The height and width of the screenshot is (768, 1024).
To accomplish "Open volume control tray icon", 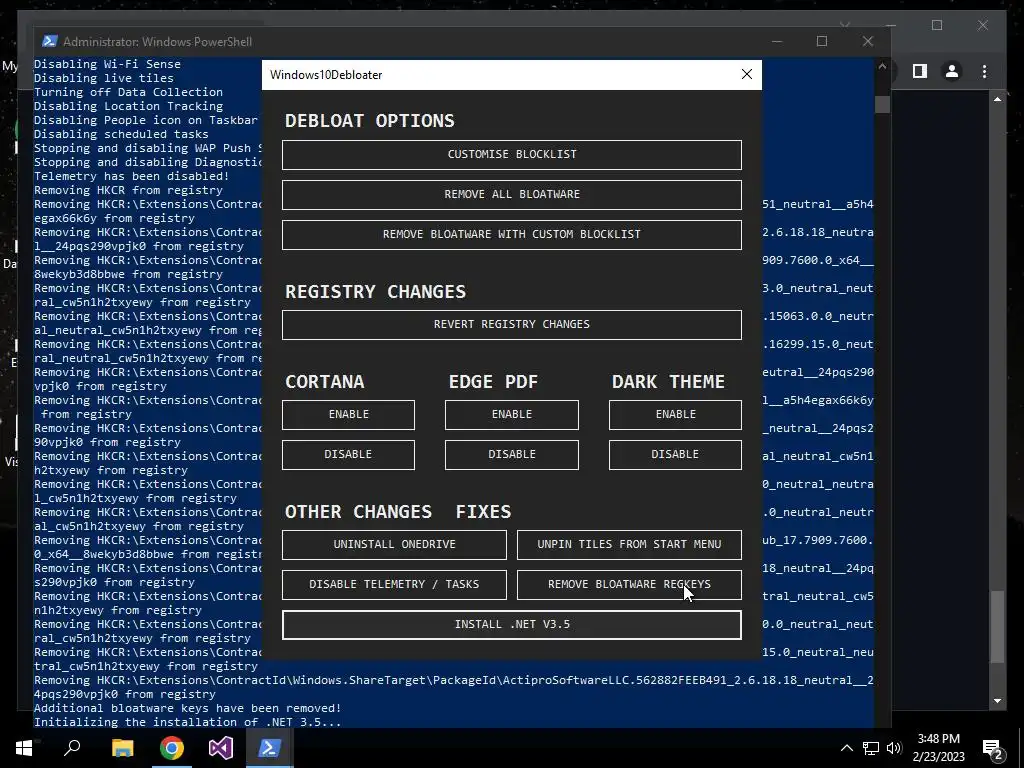I will (x=894, y=748).
